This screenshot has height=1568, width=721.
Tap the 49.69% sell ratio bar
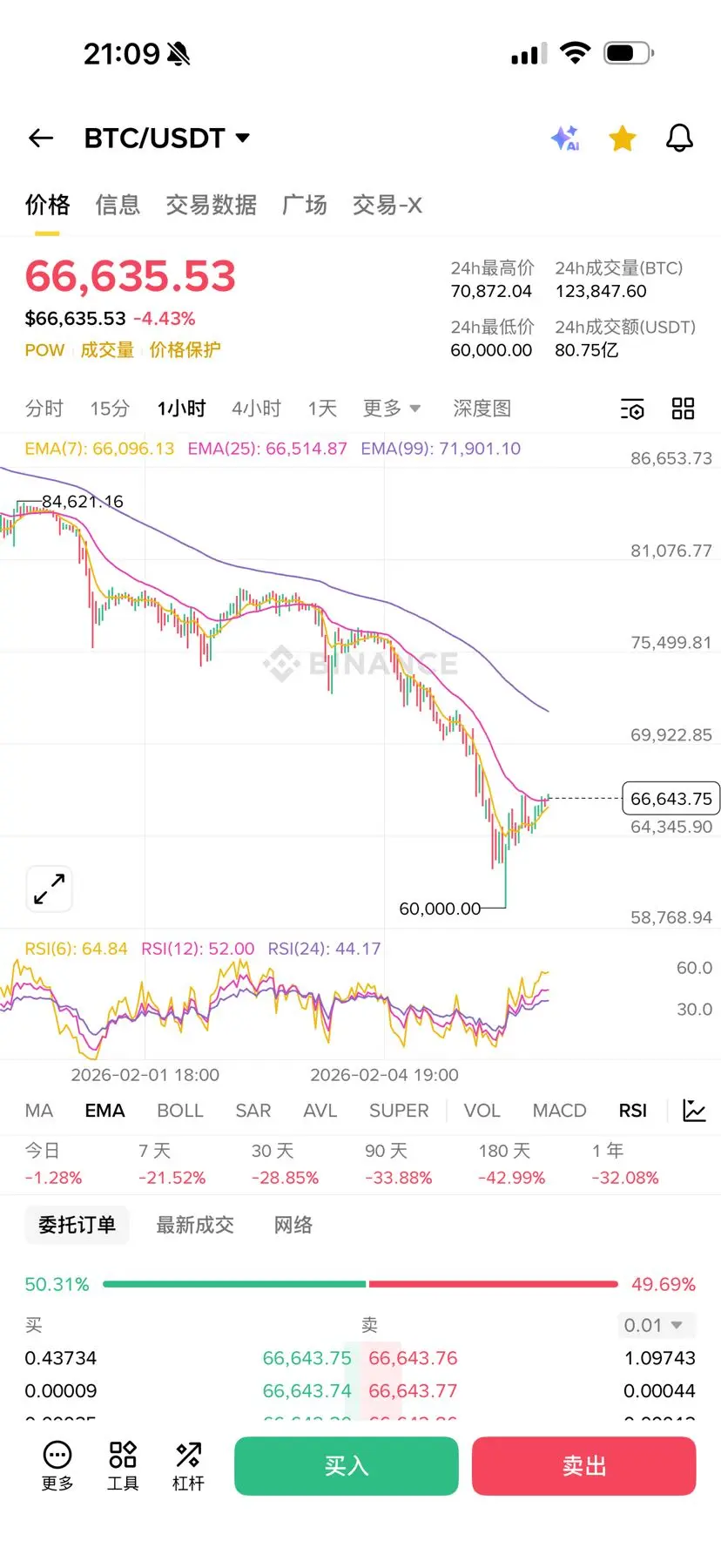(493, 1284)
